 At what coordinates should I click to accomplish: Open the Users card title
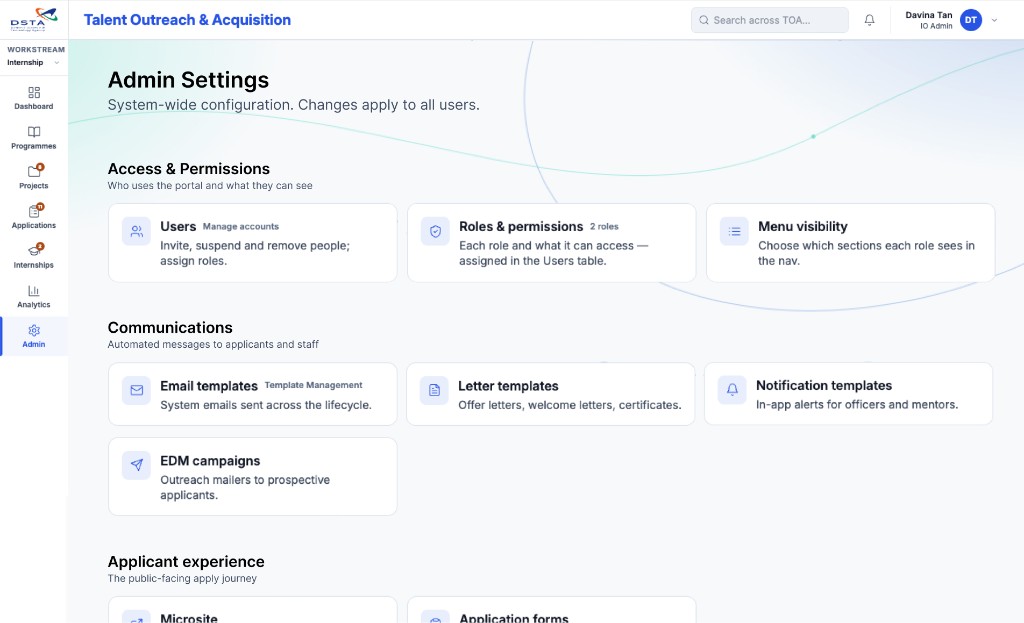coord(178,227)
